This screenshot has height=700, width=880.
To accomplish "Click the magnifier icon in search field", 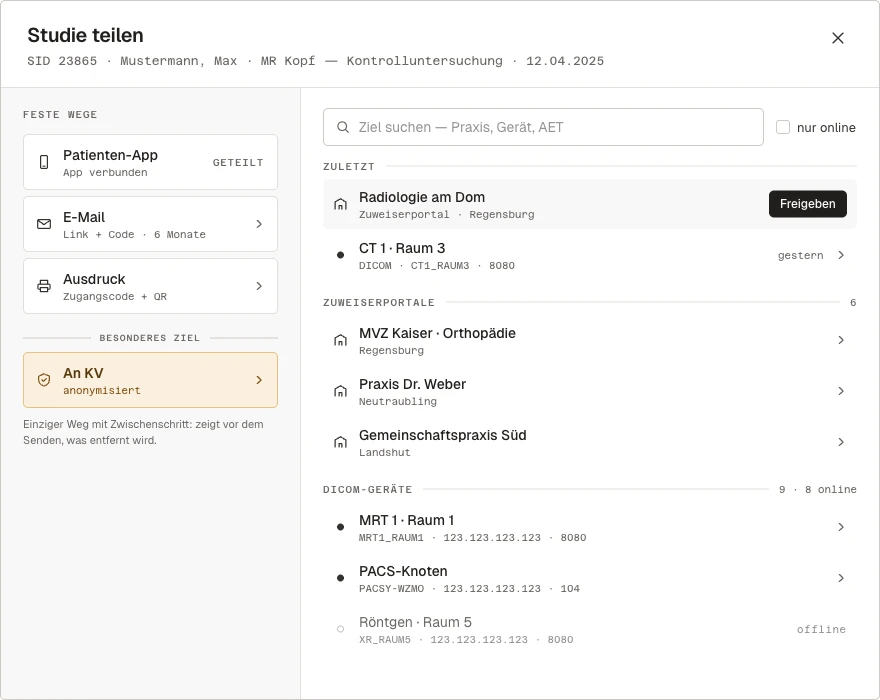I will (x=343, y=127).
